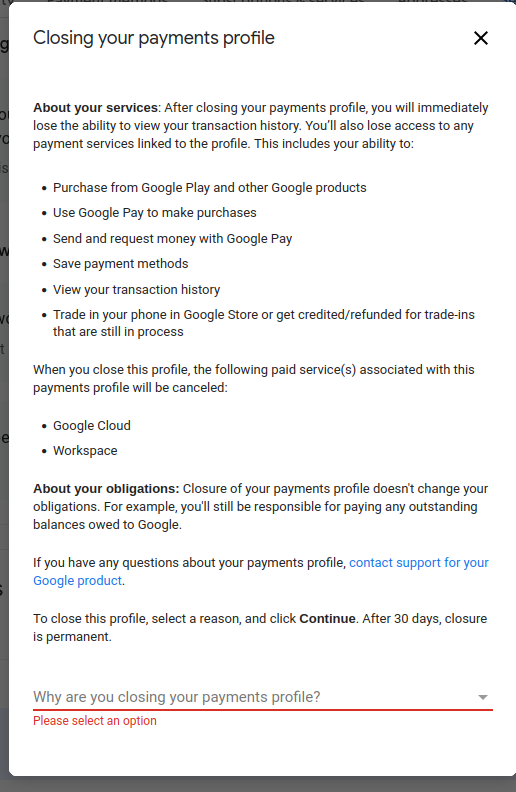Click the 'Closing your payments profile' title
The height and width of the screenshot is (792, 516).
[x=154, y=38]
